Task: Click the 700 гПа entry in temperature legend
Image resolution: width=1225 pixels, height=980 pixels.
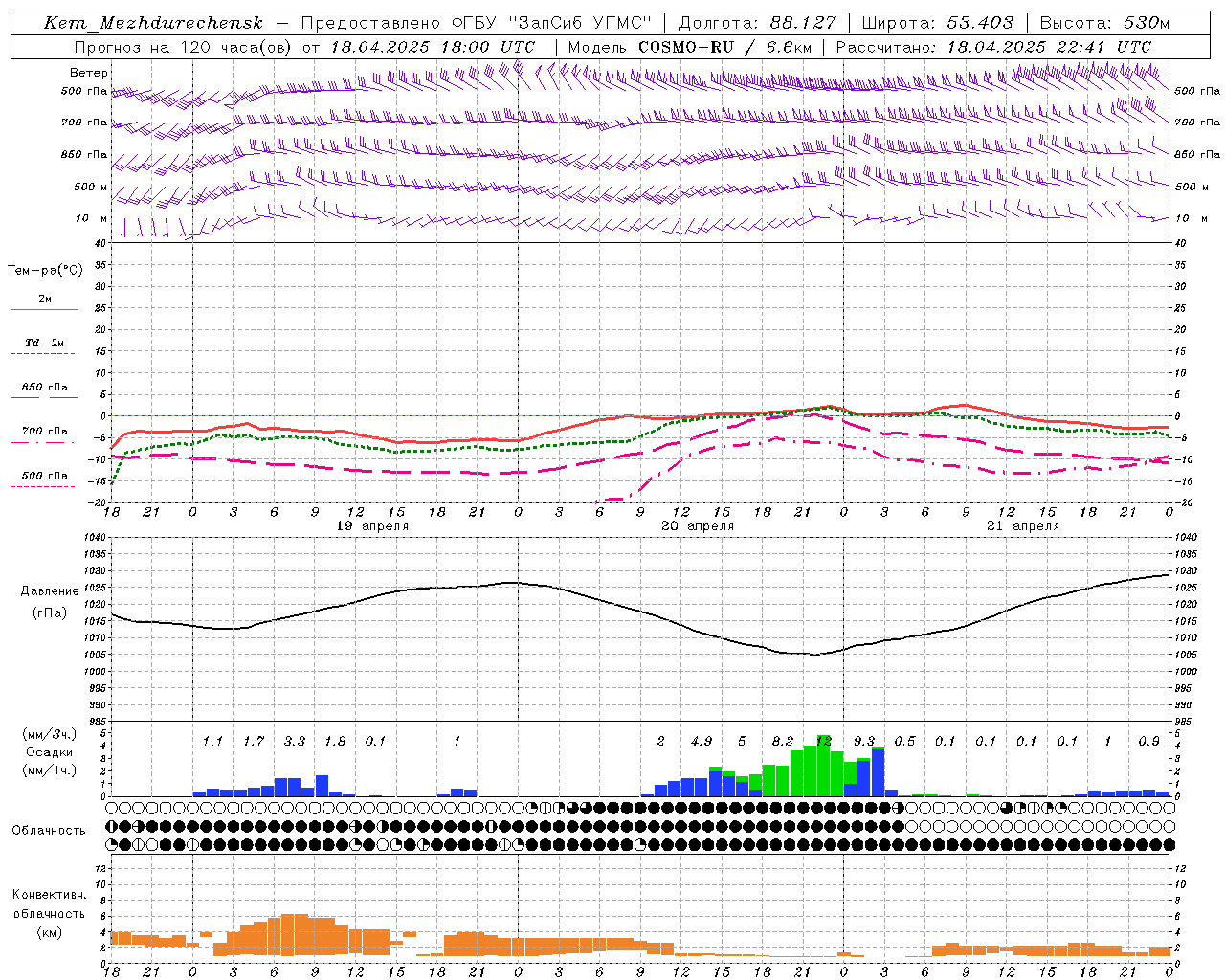Action: (44, 432)
